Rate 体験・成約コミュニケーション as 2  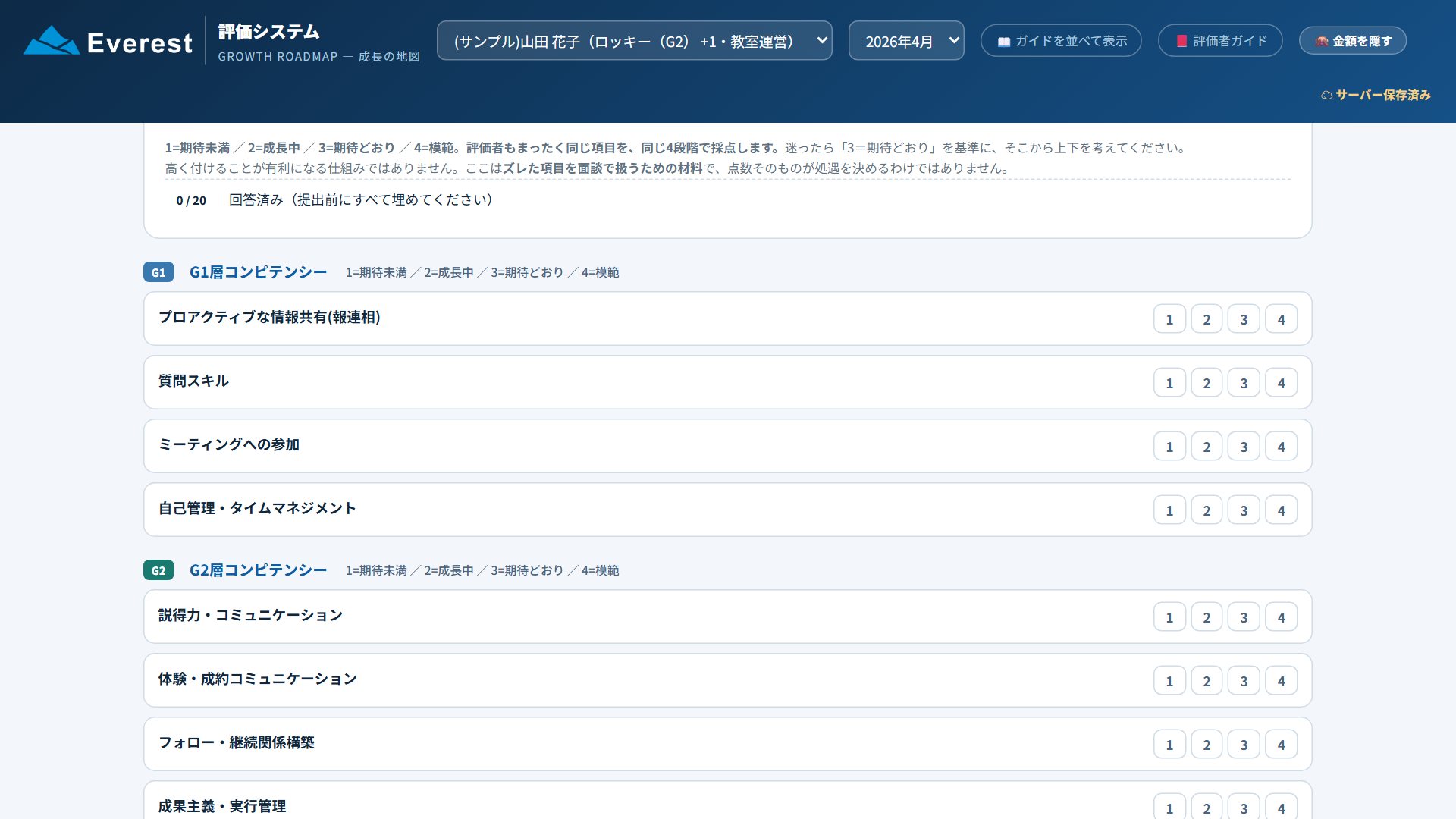(x=1207, y=681)
